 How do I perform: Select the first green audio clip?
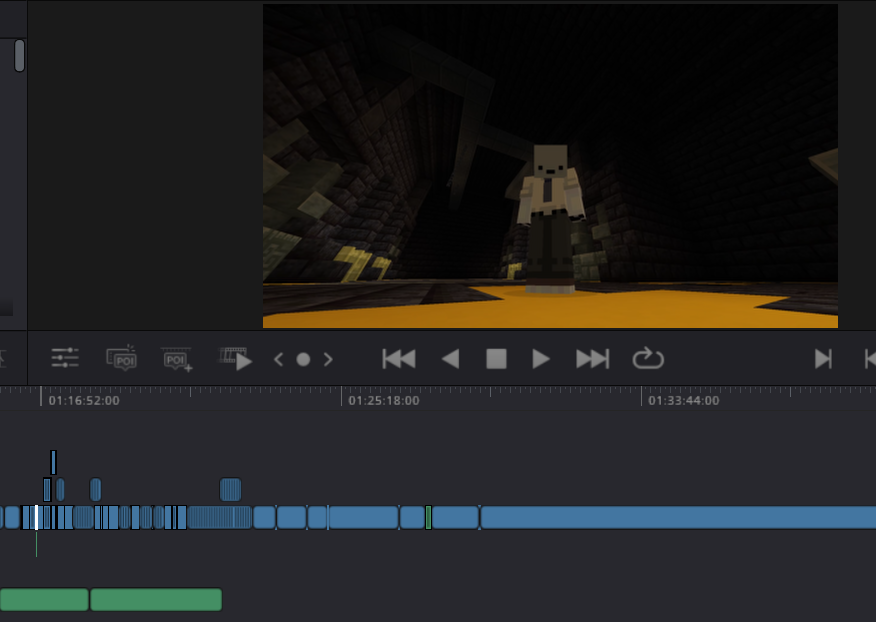44,600
